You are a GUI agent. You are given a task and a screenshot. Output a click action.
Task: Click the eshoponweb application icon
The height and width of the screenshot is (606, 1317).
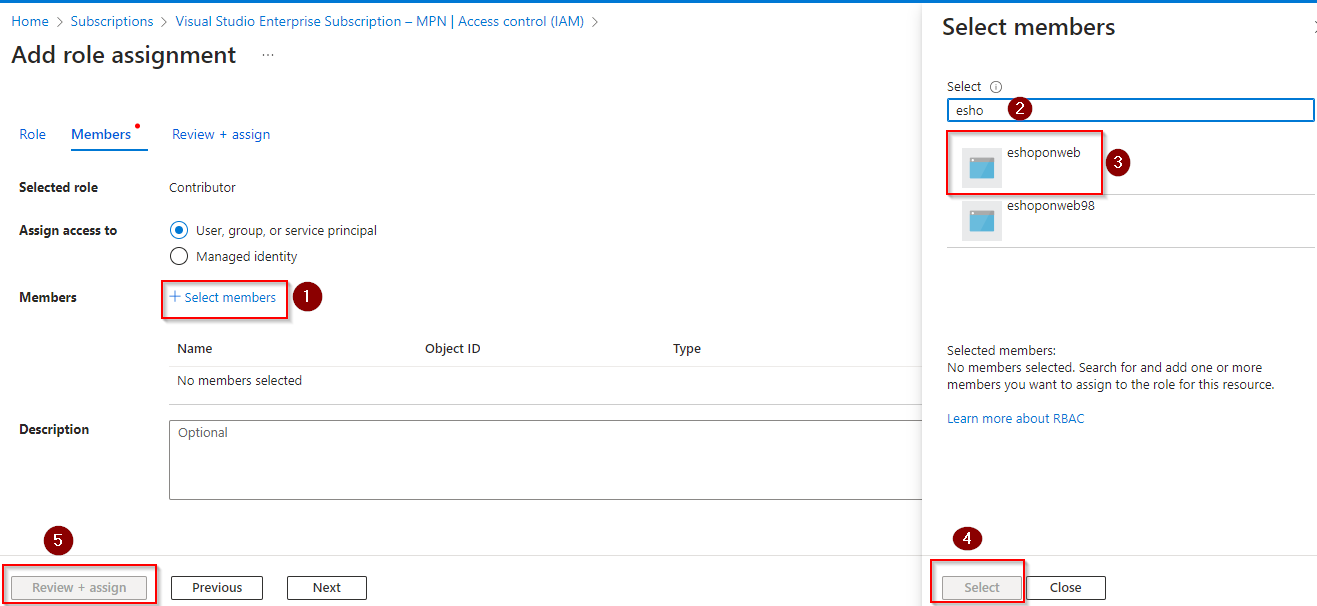click(x=981, y=168)
